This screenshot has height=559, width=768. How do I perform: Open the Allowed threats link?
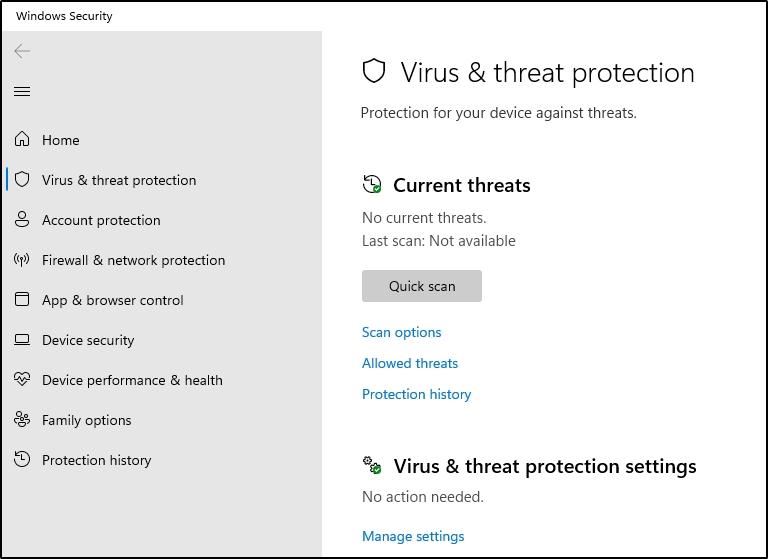(x=410, y=363)
